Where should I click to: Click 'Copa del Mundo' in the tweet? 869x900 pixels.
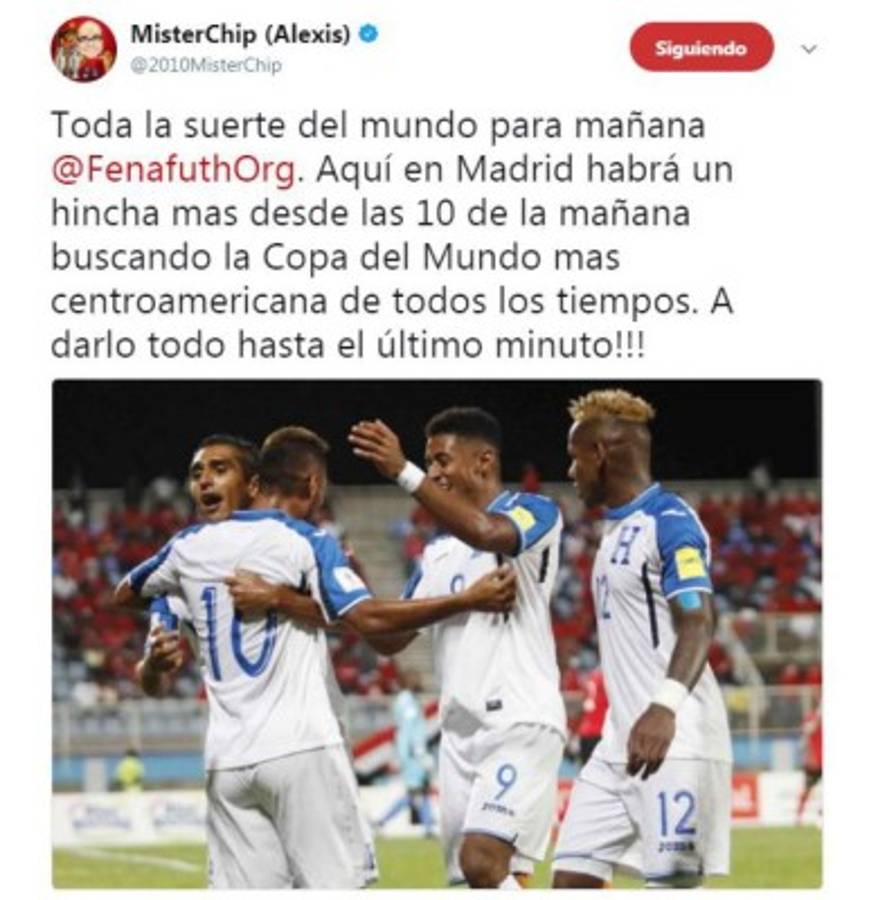point(402,258)
